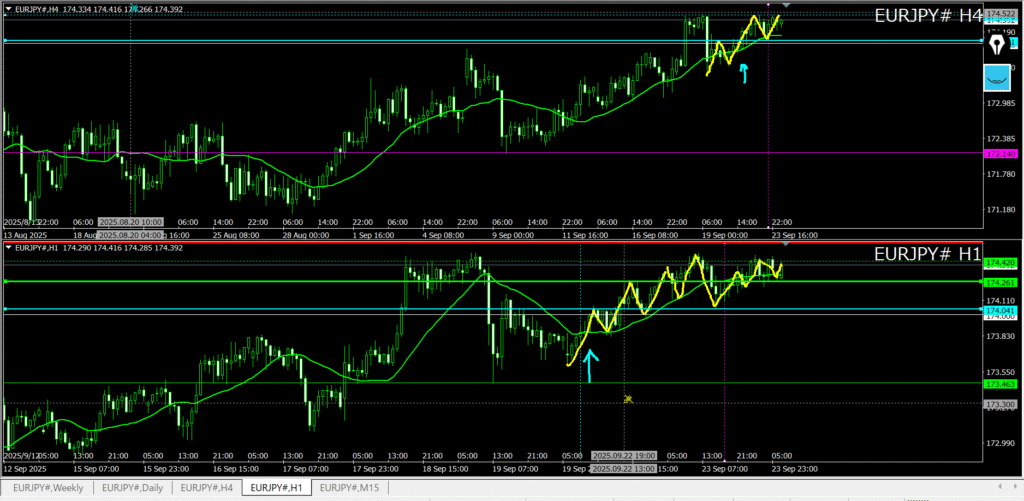1024x501 pixels.
Task: Click the cyan up arrow on H1 chart
Action: coord(589,366)
